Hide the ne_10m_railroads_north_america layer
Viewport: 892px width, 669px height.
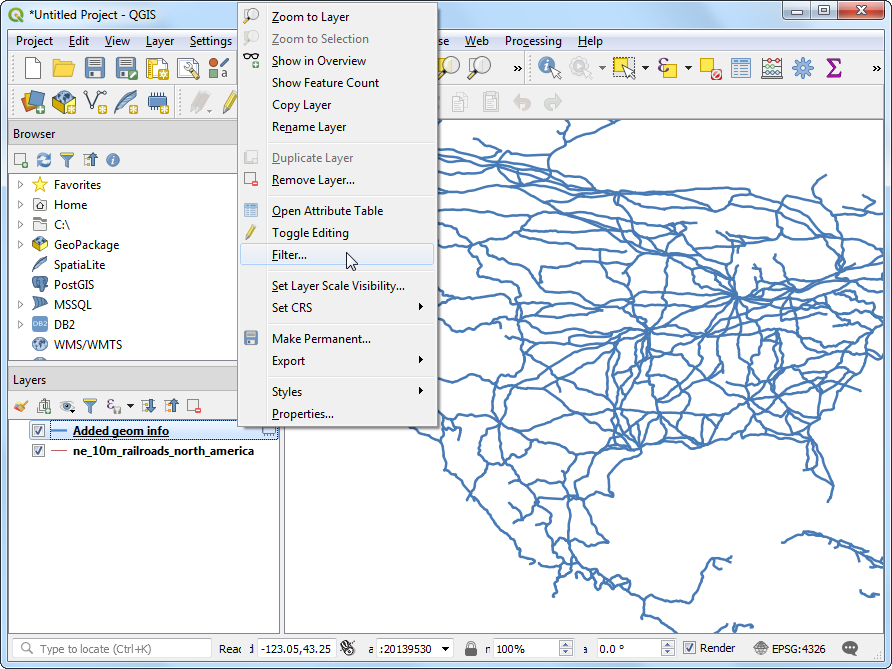[x=38, y=451]
